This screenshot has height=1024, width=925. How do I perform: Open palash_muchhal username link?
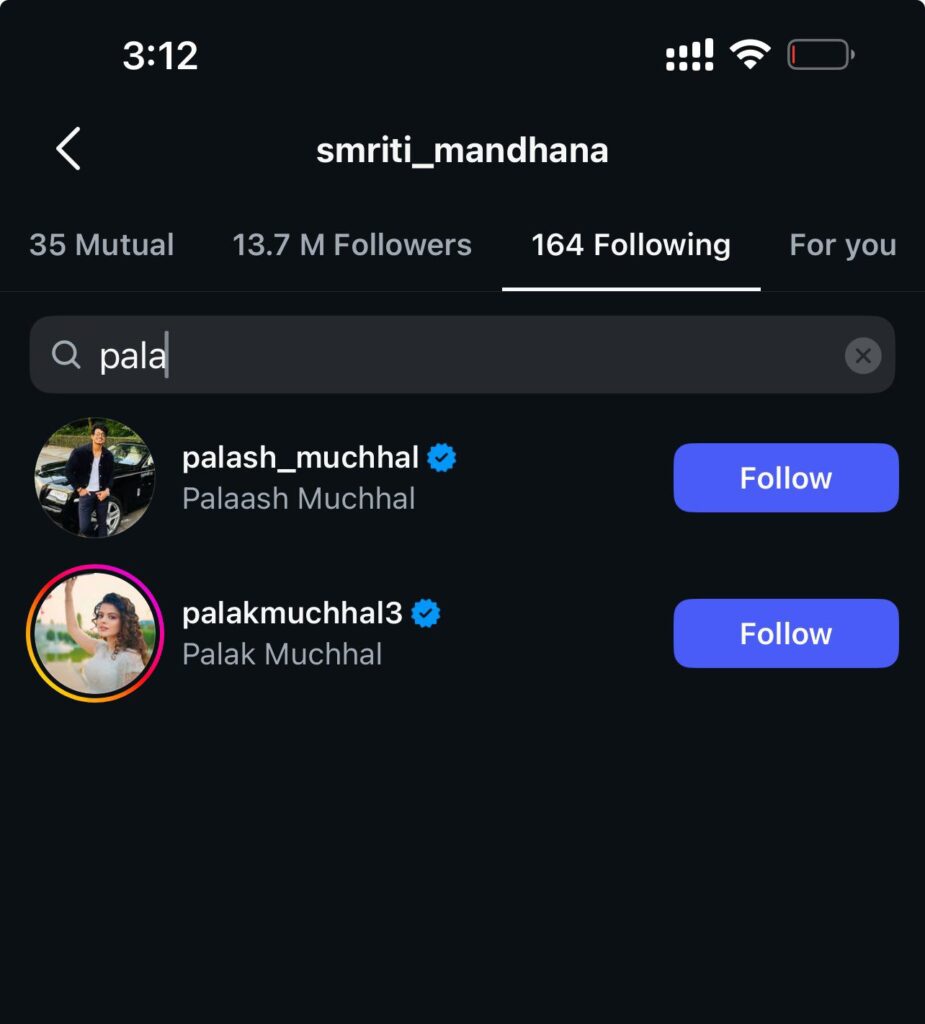click(300, 458)
